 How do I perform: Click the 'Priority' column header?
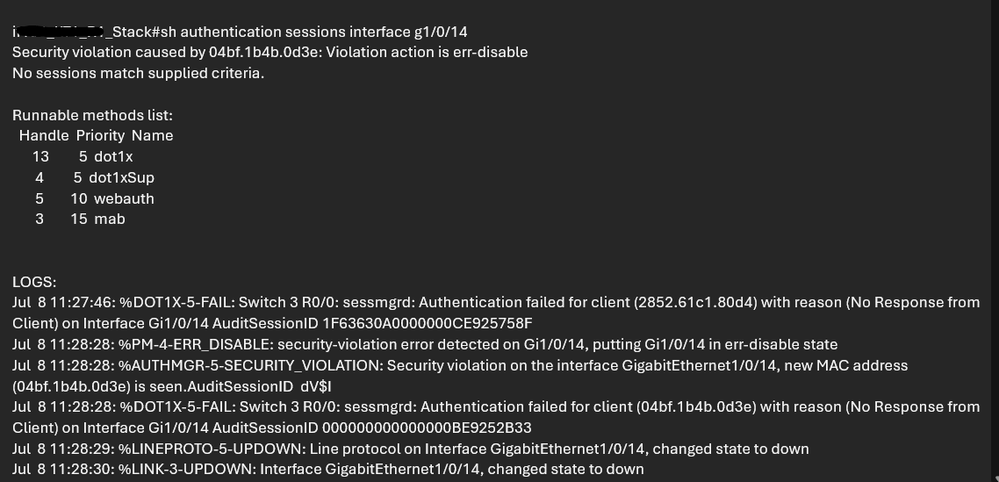click(100, 135)
